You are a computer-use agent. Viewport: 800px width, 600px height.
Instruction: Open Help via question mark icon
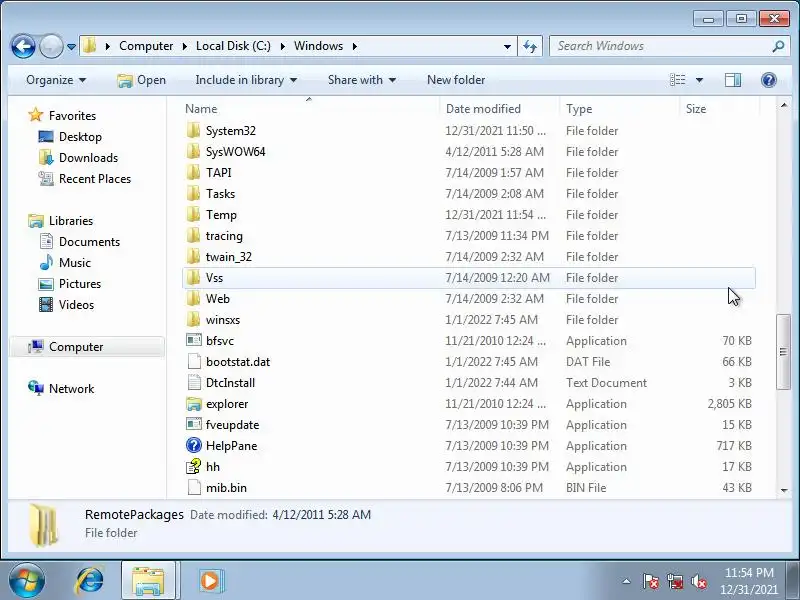768,80
